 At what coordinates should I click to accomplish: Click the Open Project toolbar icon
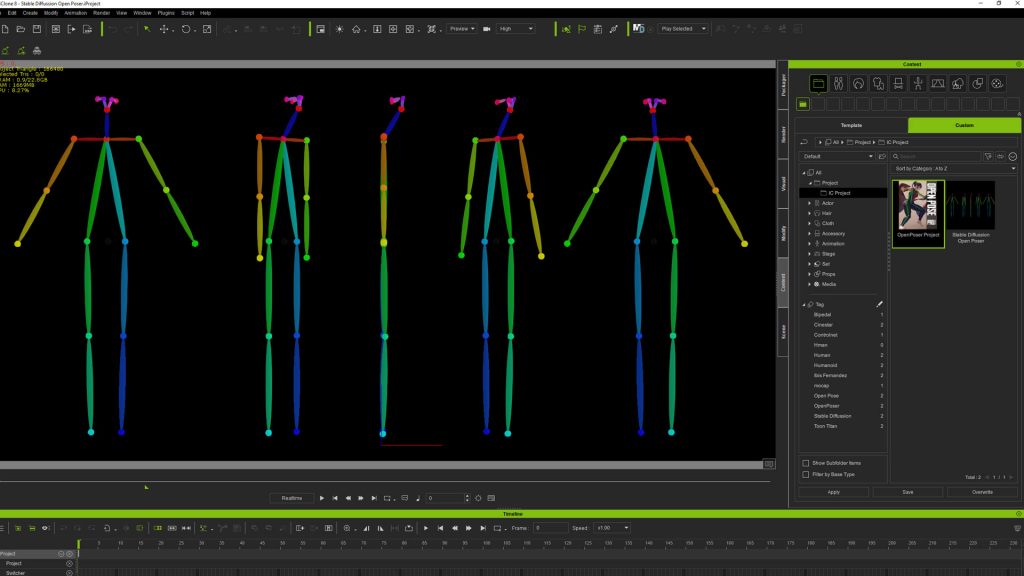[x=19, y=29]
